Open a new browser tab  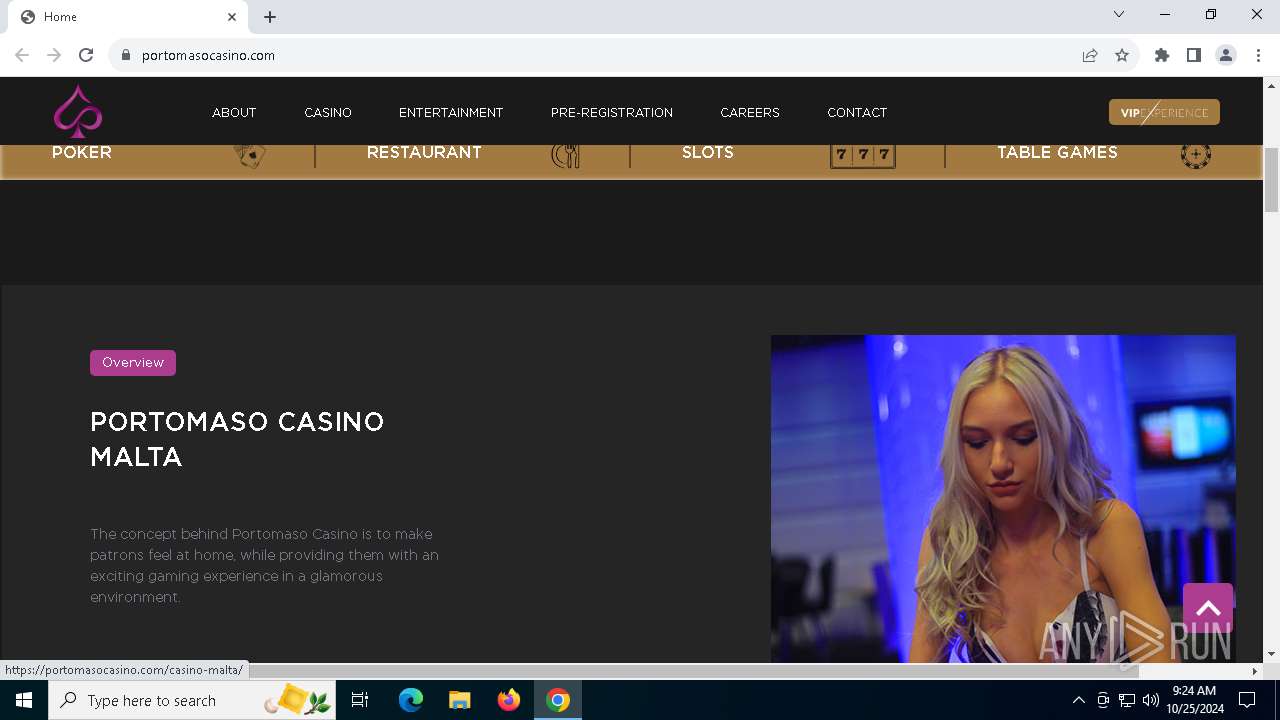(270, 17)
